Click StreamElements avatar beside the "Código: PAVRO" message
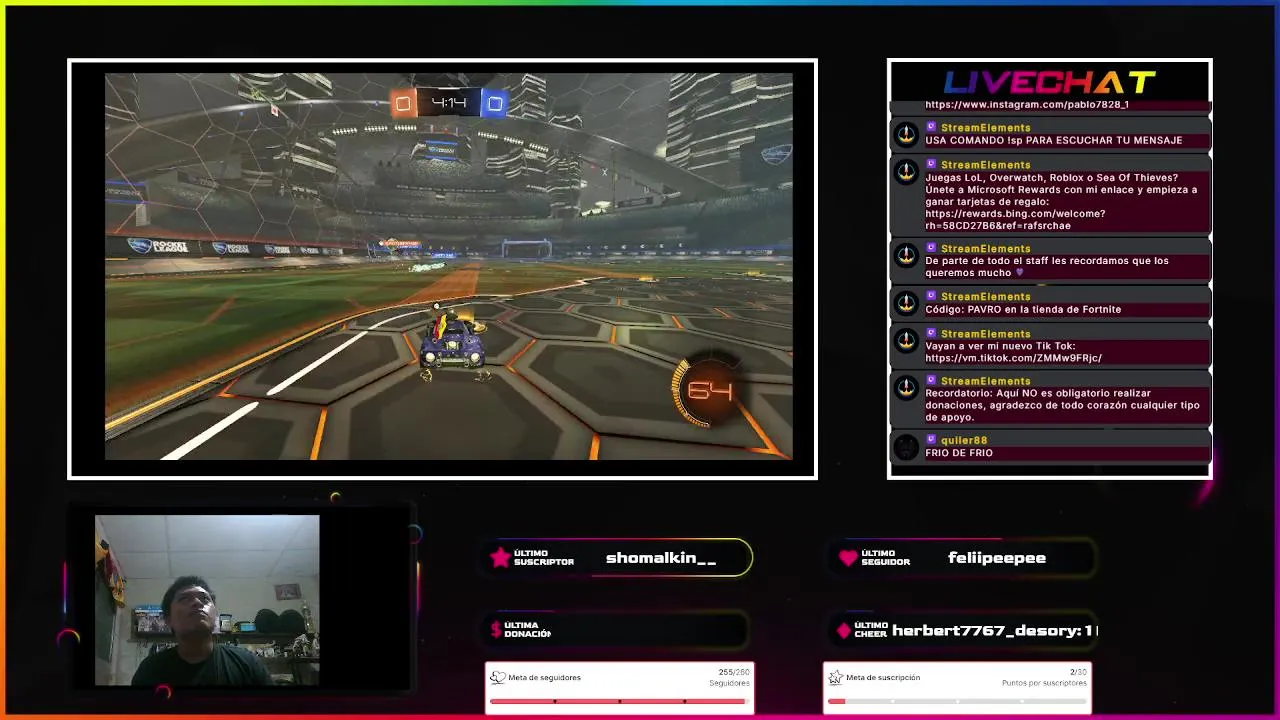The height and width of the screenshot is (720, 1280). point(906,303)
